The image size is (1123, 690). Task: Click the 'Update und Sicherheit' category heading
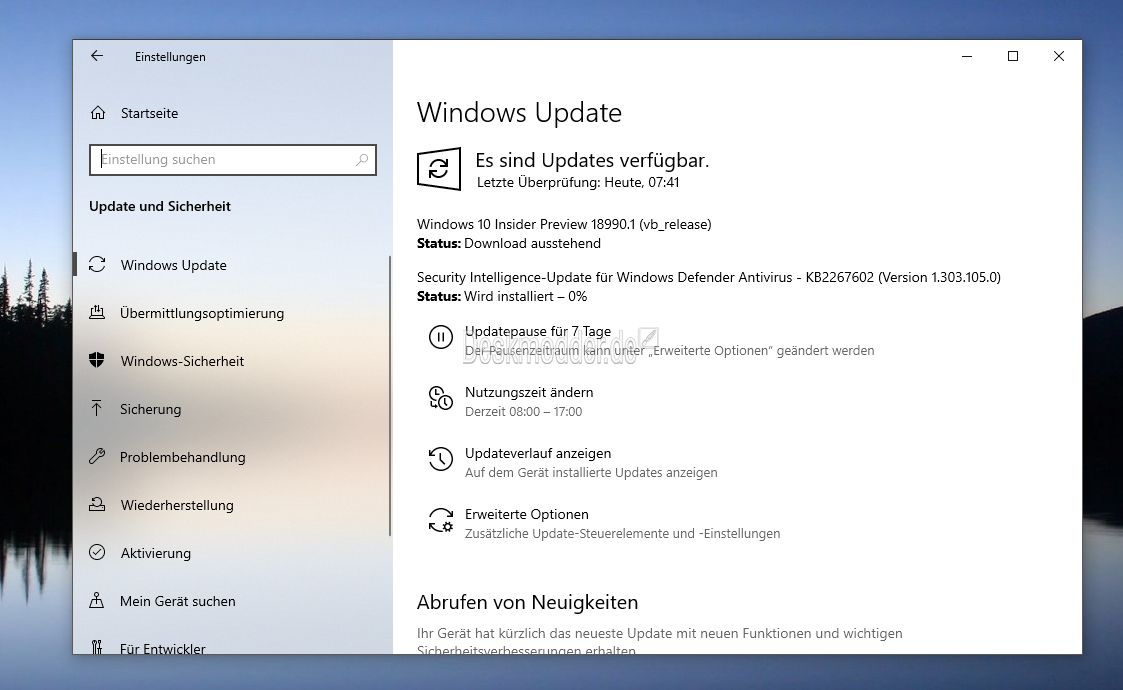pos(160,206)
